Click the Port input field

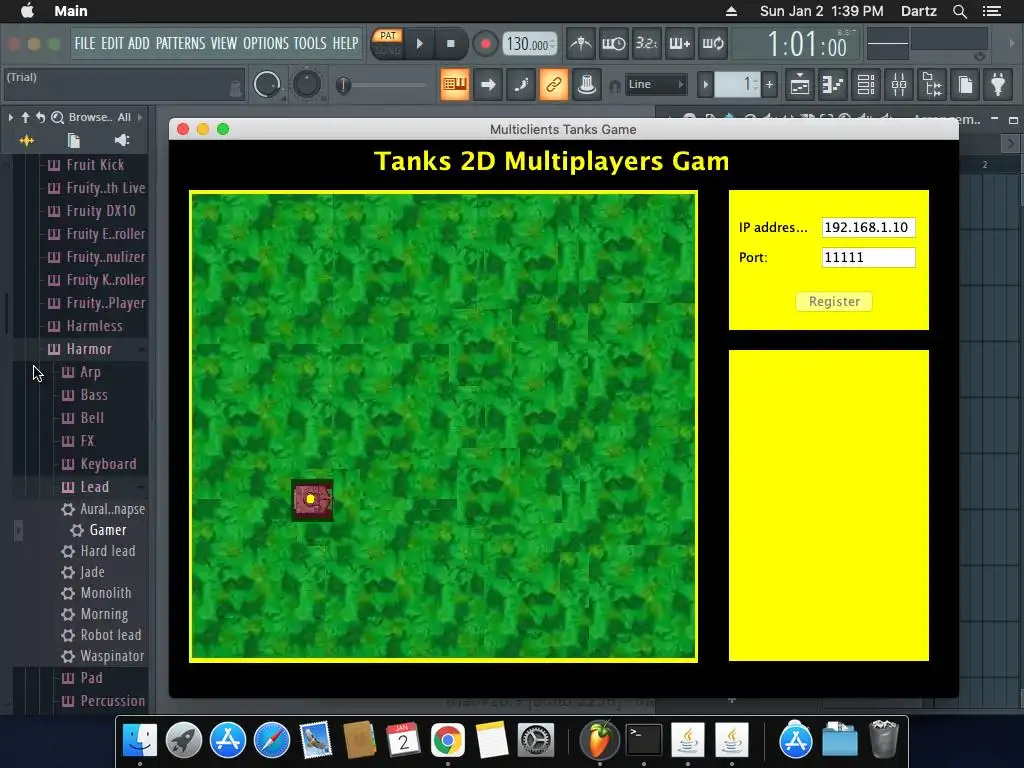pos(868,257)
